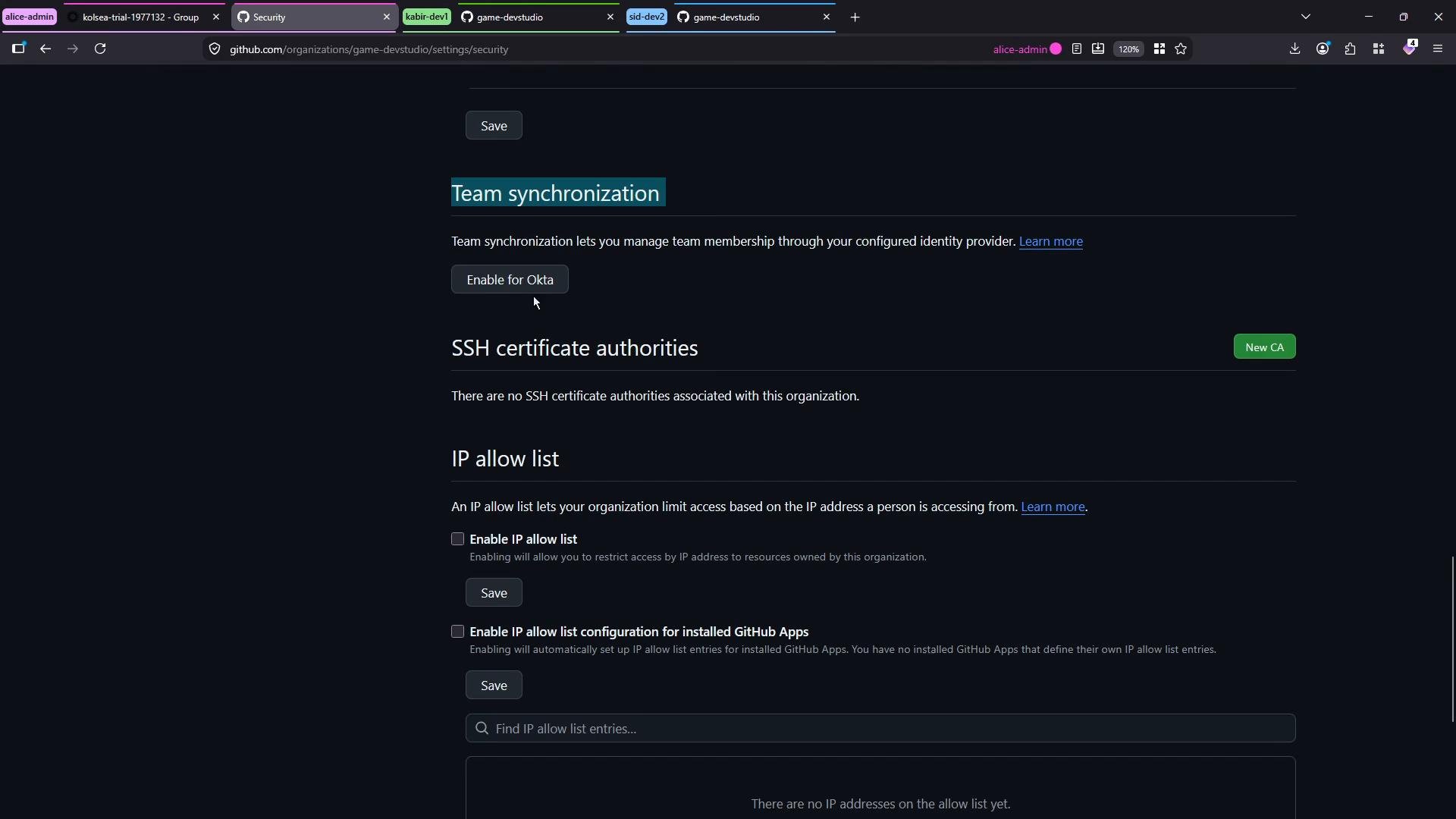
Task: Open the extensions puzzle icon
Action: pyautogui.click(x=1351, y=49)
